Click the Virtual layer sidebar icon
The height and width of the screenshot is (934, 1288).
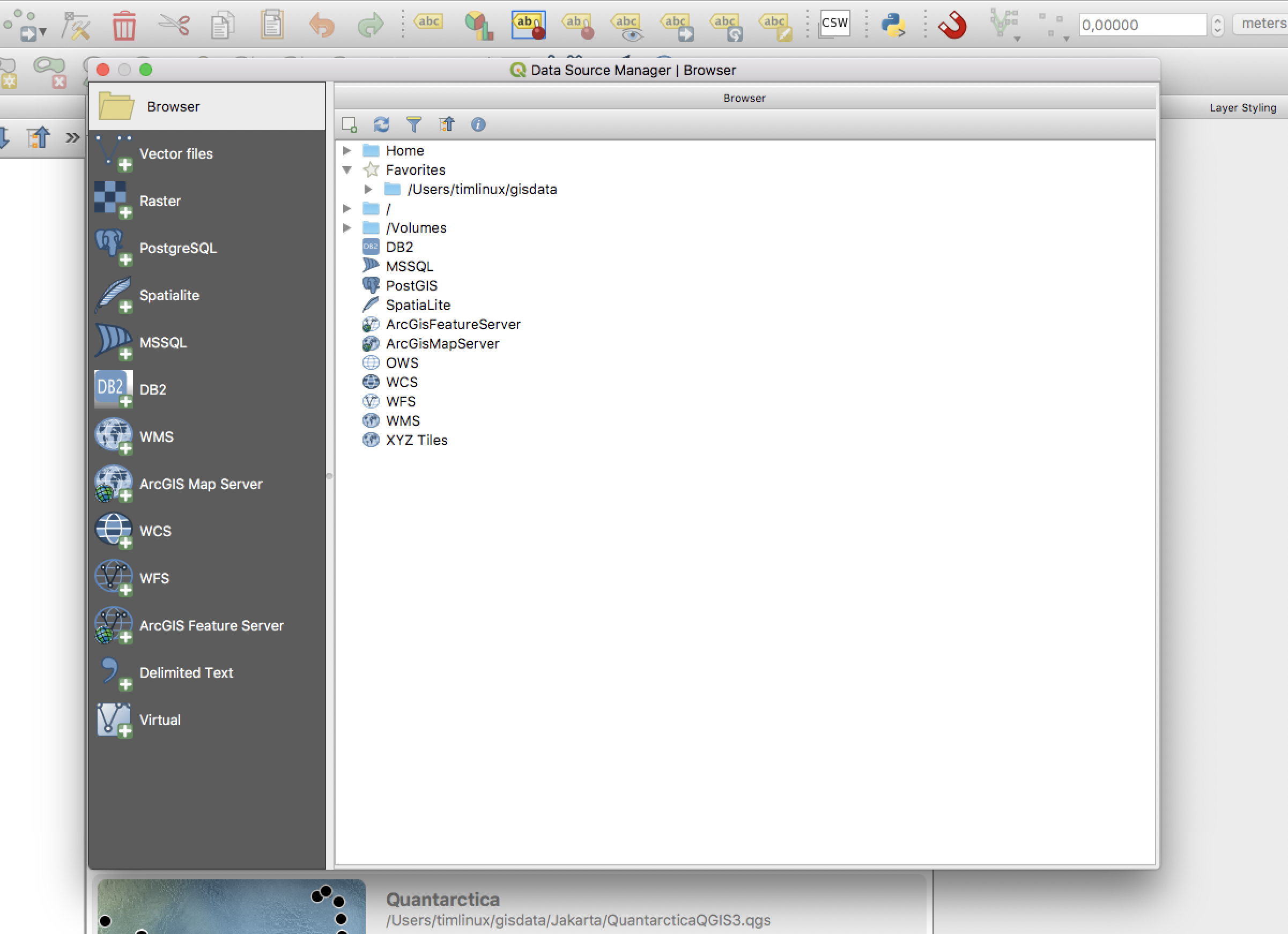(x=114, y=720)
